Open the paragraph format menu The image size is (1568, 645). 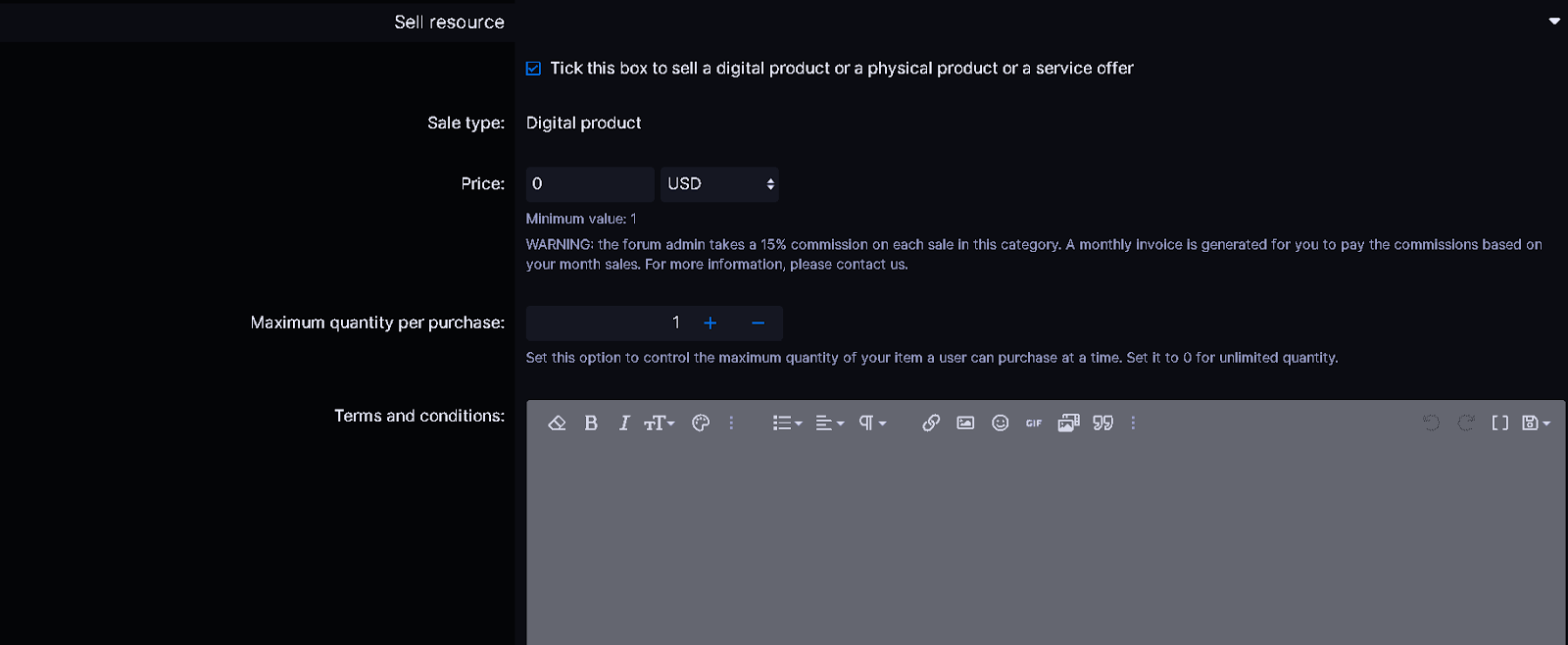[x=871, y=423]
